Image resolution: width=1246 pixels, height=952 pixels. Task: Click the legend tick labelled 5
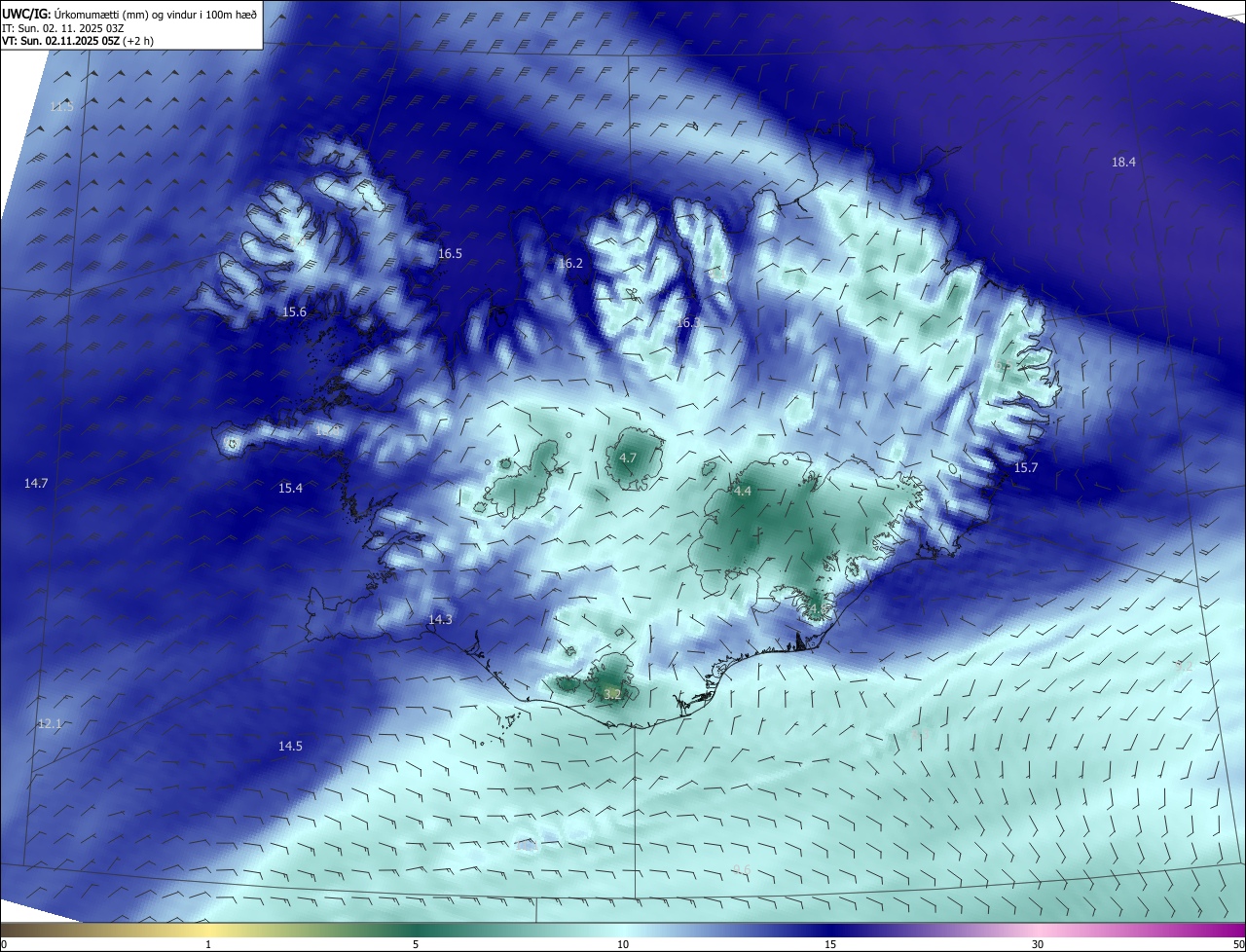(416, 944)
